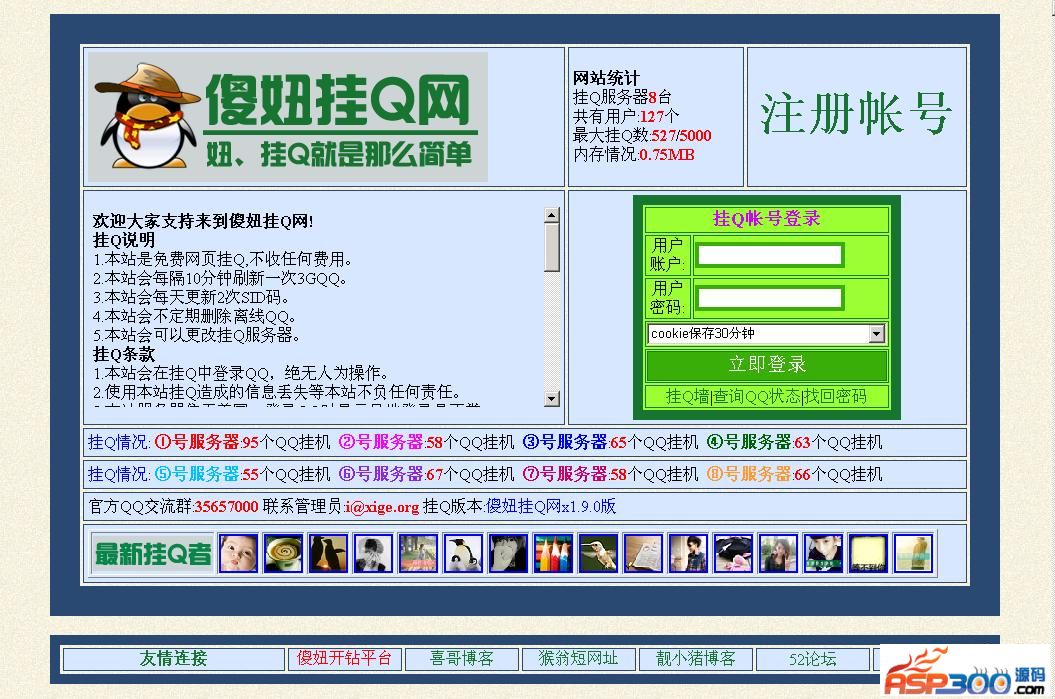
Task: Click the 最新挂Q者 label image
Action: (x=153, y=554)
